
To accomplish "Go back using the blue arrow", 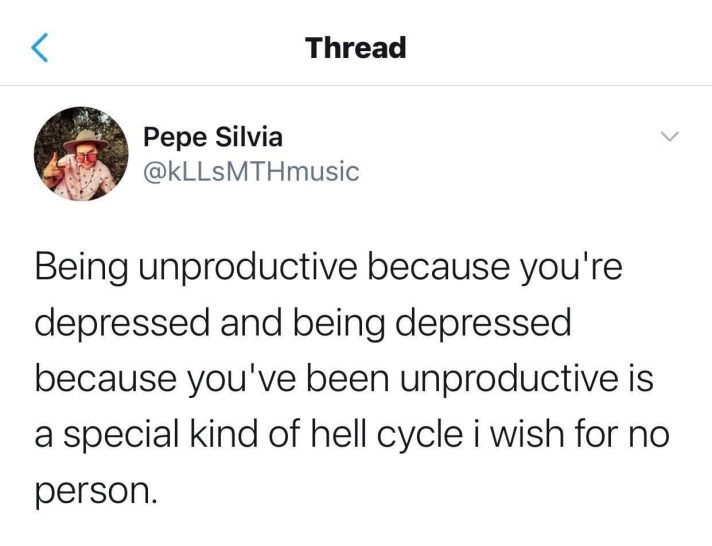I will click(40, 47).
